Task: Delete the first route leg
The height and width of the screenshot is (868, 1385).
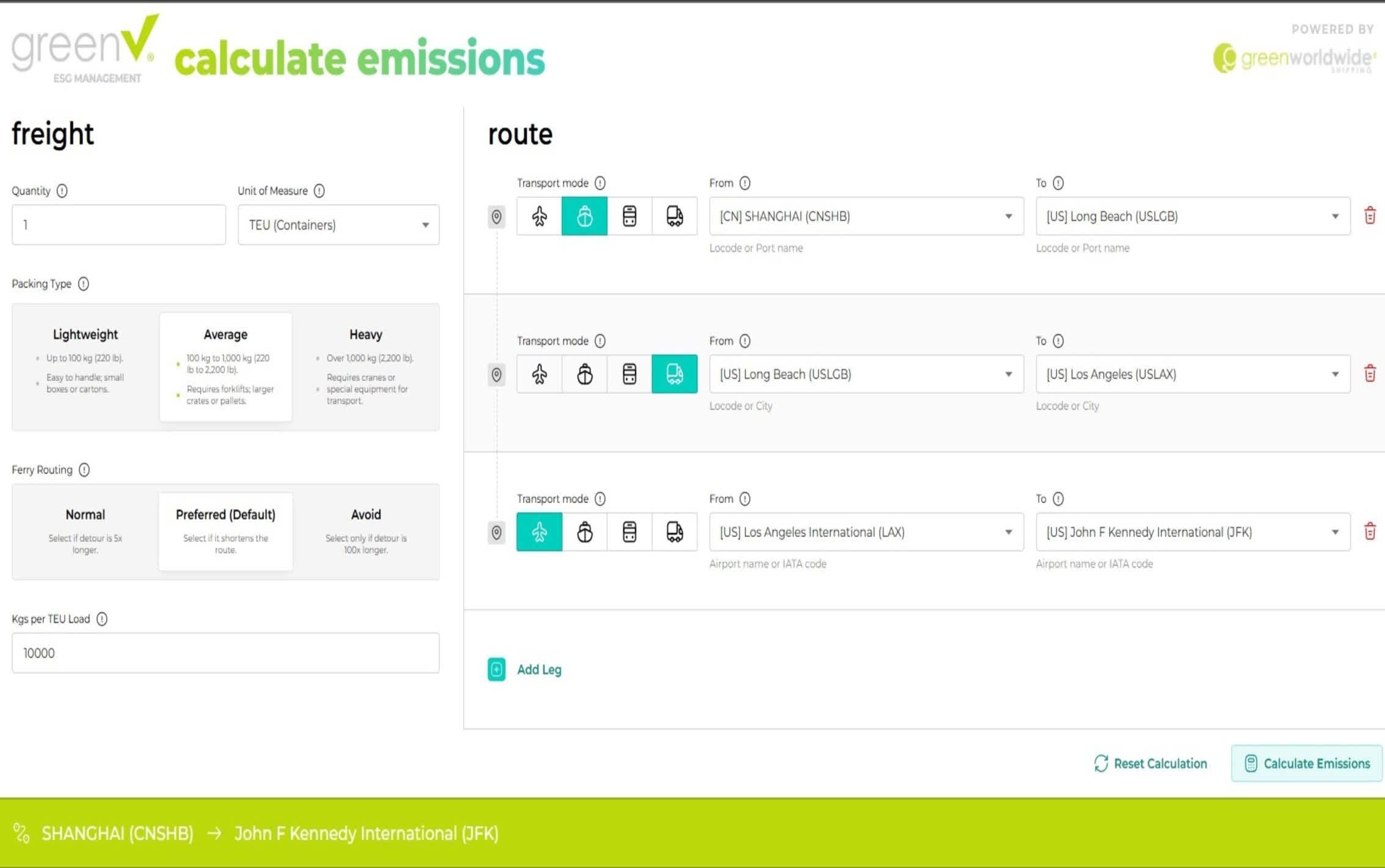Action: pyautogui.click(x=1371, y=215)
